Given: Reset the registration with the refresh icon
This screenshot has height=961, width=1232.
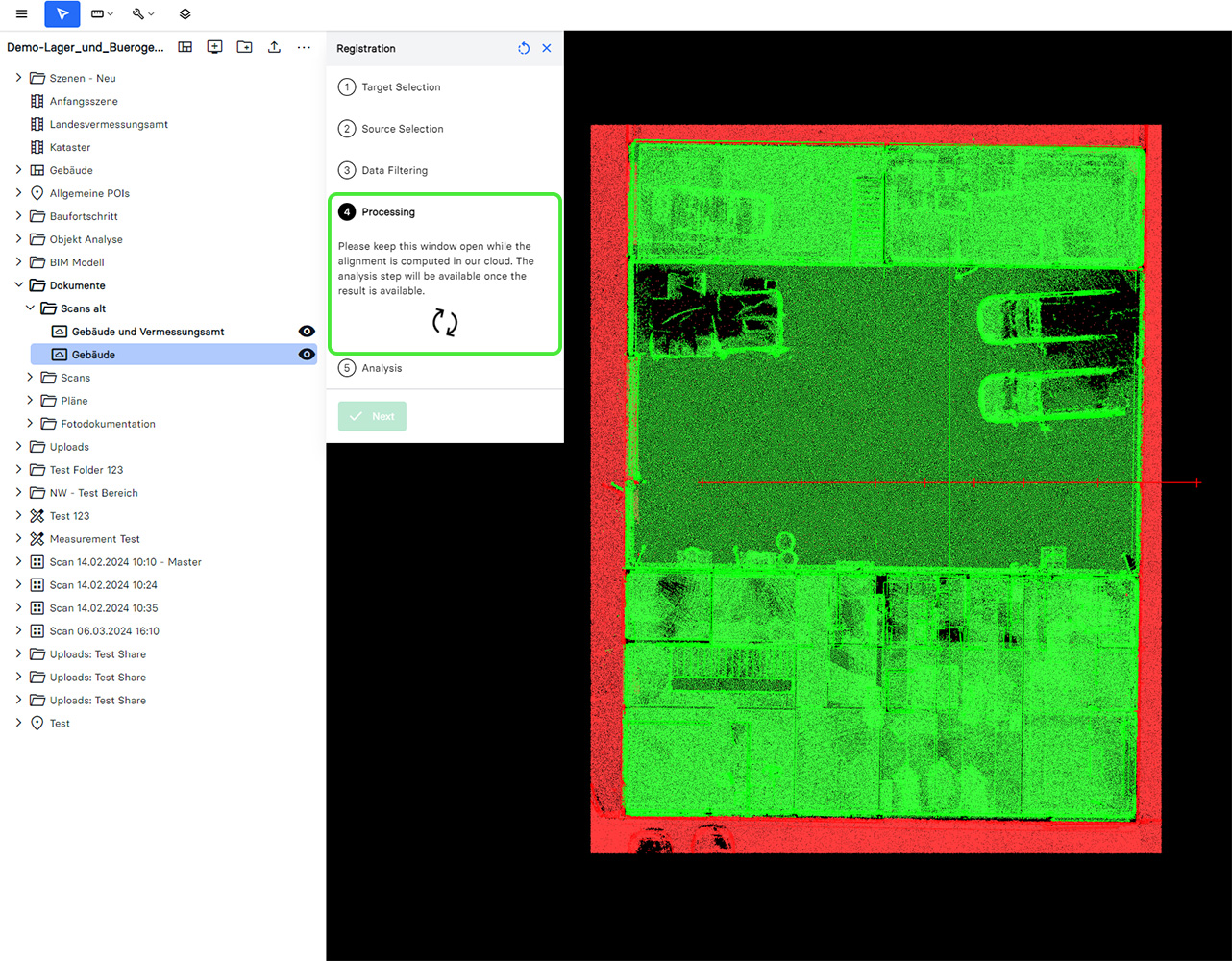Looking at the screenshot, I should (x=524, y=48).
